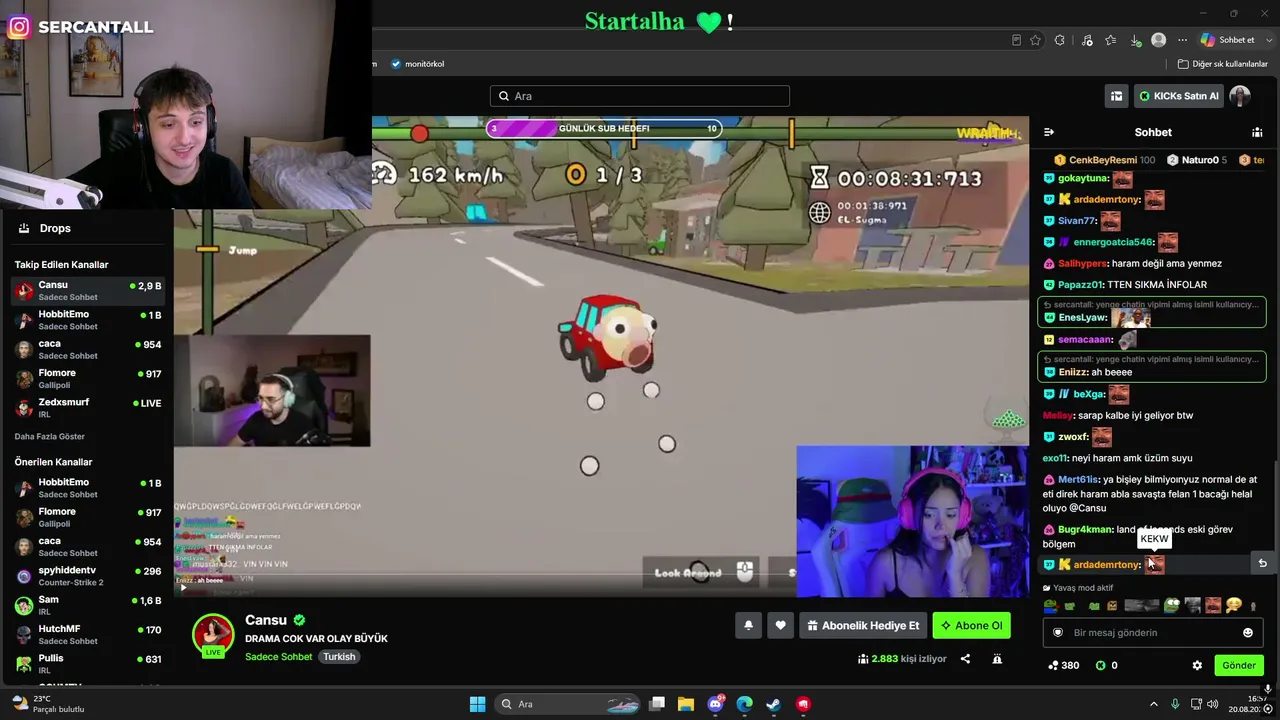Show hidden system tray icons
Screen dimensions: 1280x720
coord(1153,704)
